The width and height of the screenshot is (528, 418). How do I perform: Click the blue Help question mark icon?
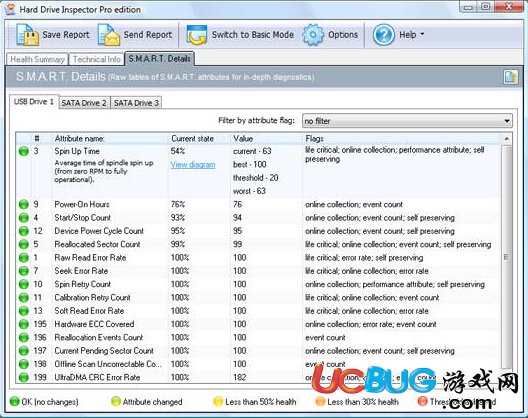[x=384, y=35]
